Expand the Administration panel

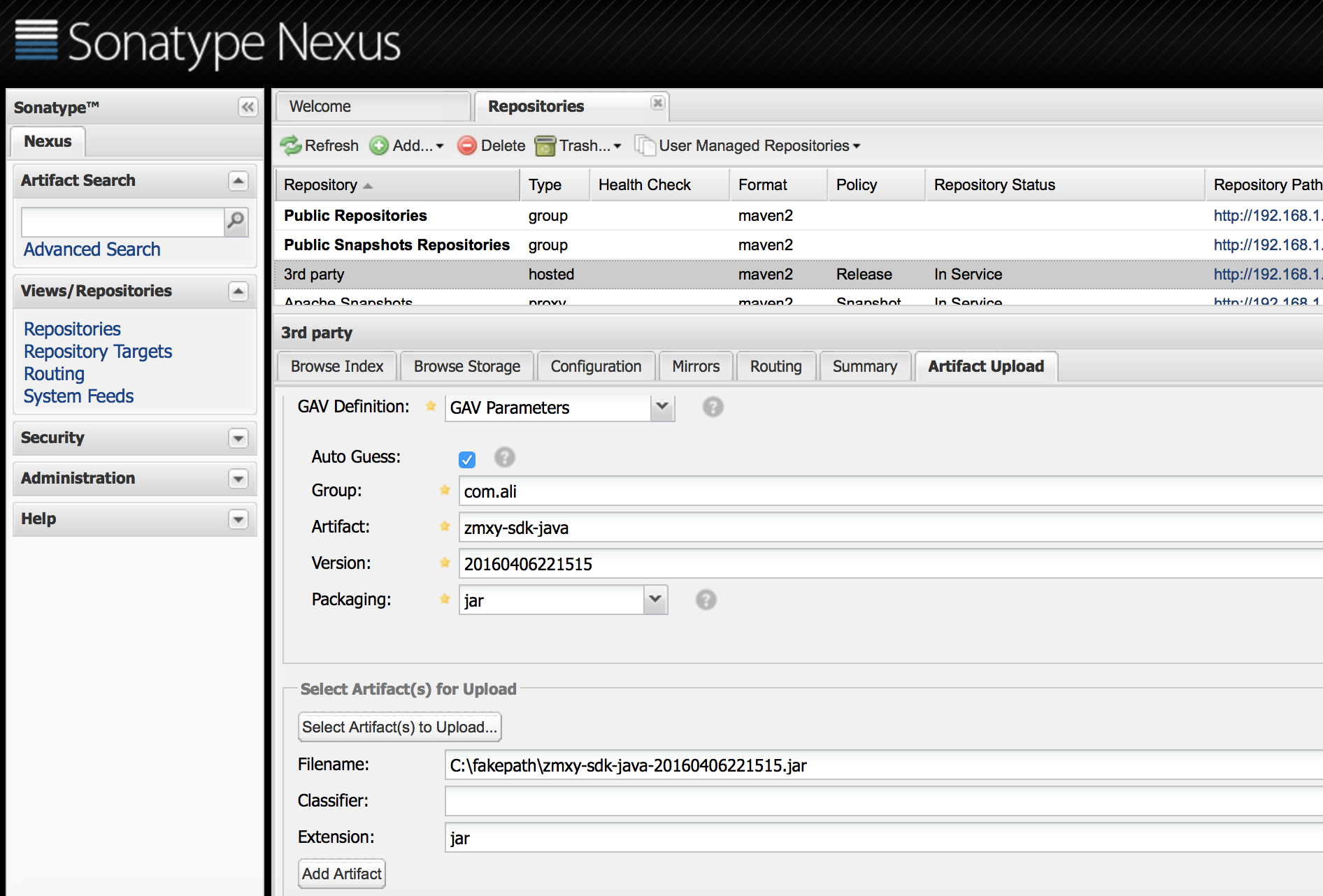pos(238,479)
